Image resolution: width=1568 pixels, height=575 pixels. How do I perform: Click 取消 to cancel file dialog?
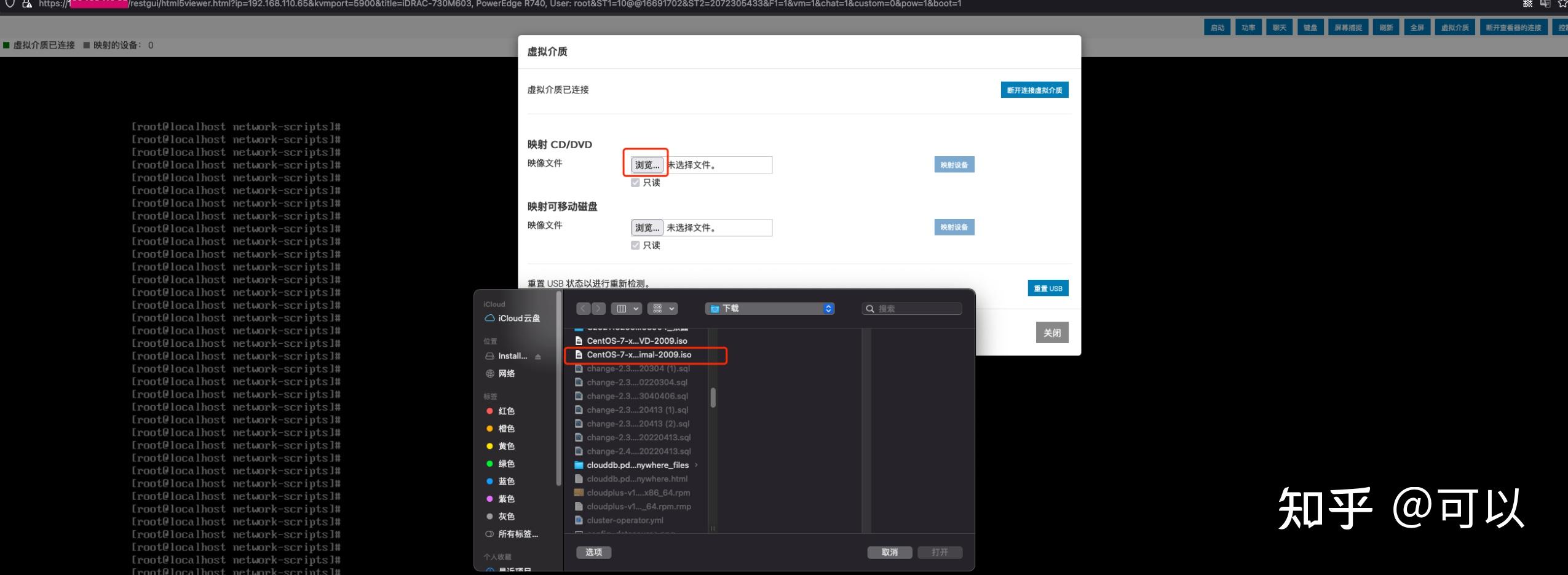(x=889, y=552)
